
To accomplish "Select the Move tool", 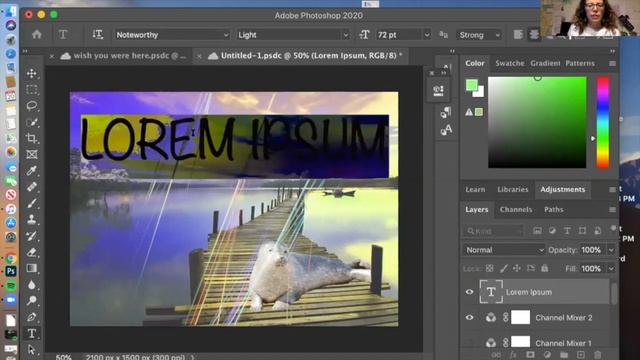I will (x=32, y=73).
